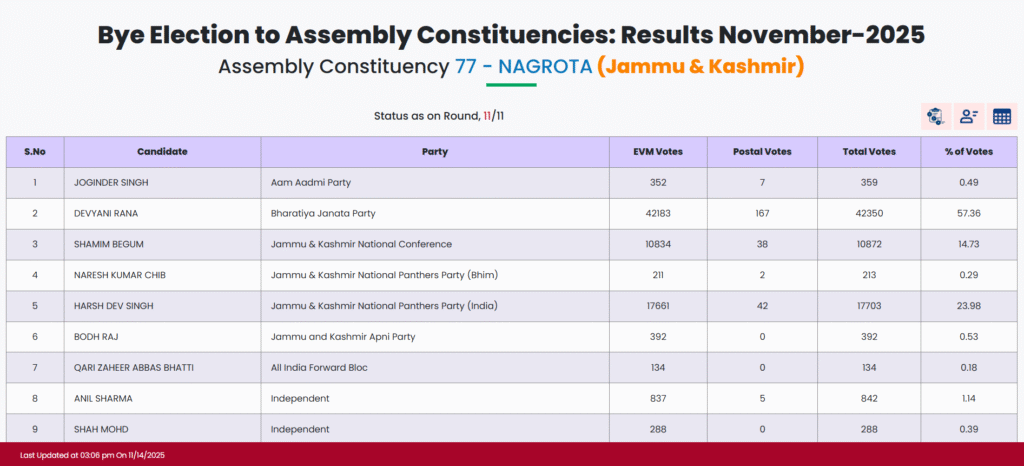This screenshot has width=1024, height=466.
Task: Click the Party column header
Action: (435, 152)
